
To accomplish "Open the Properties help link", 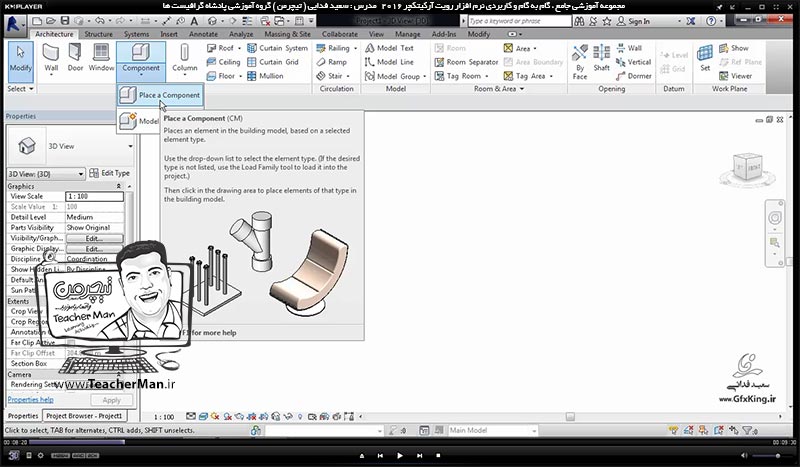I will click(x=31, y=400).
